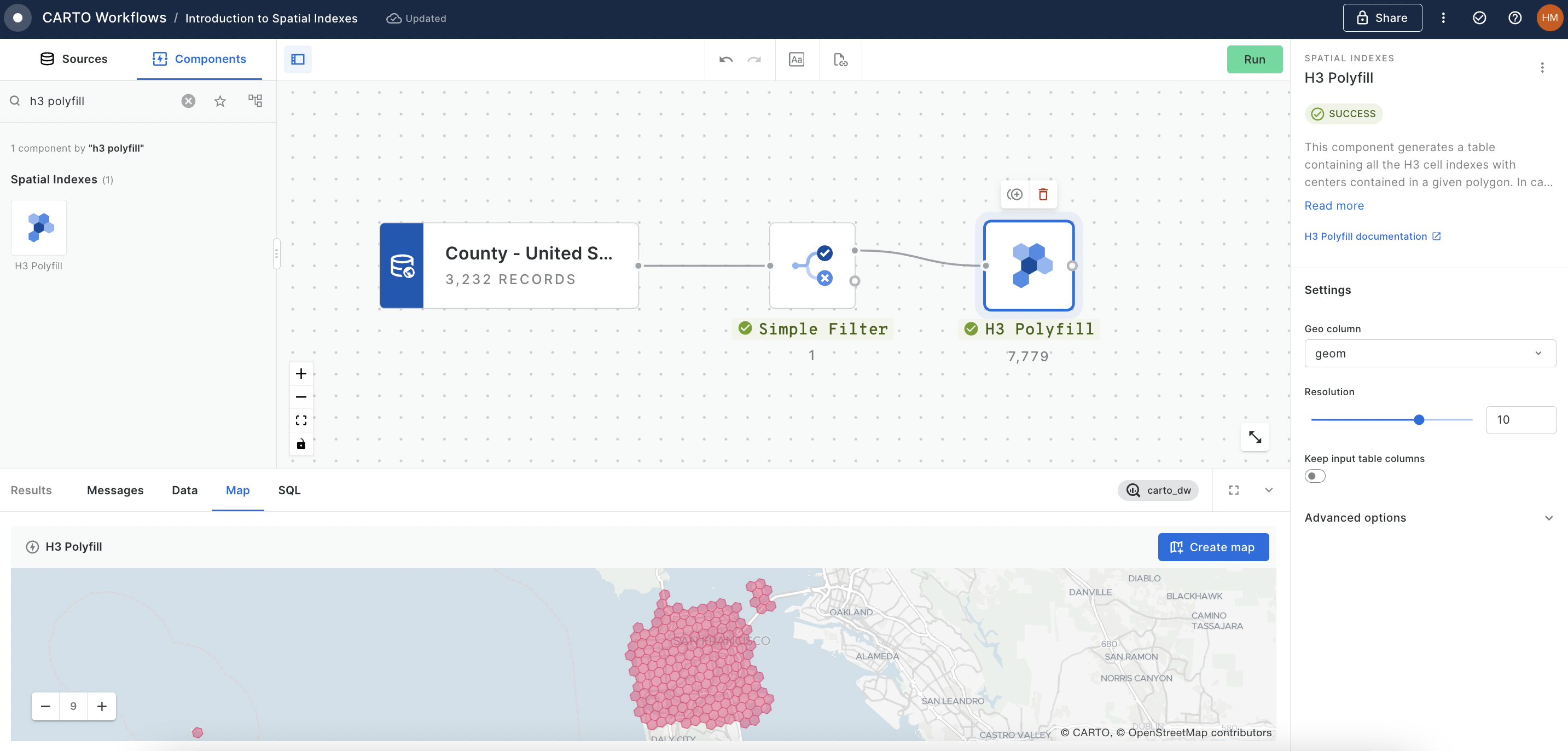Click Create map button

[x=1213, y=547]
